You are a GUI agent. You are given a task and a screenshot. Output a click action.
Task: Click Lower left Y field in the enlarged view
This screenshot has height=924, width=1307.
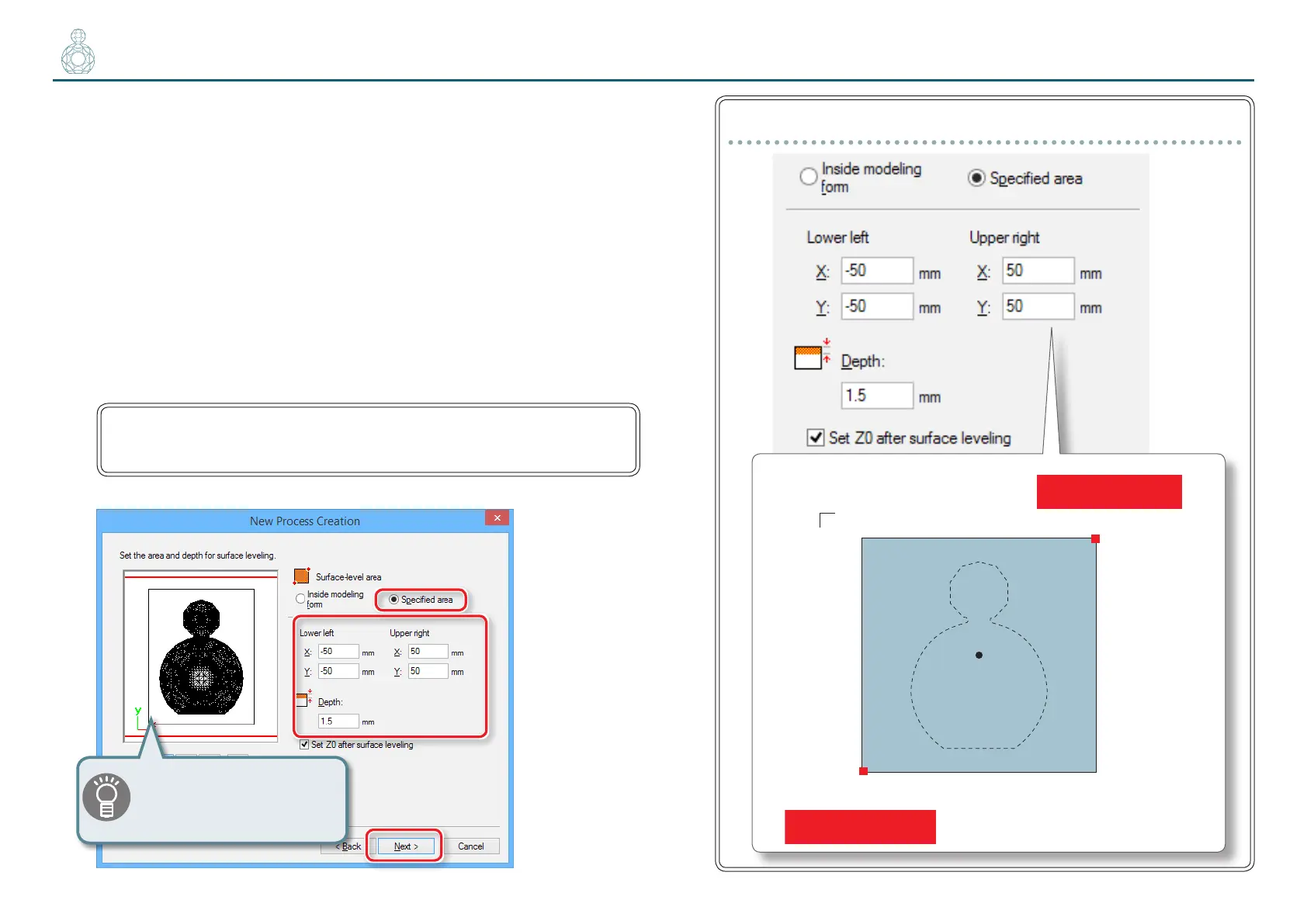[x=877, y=306]
